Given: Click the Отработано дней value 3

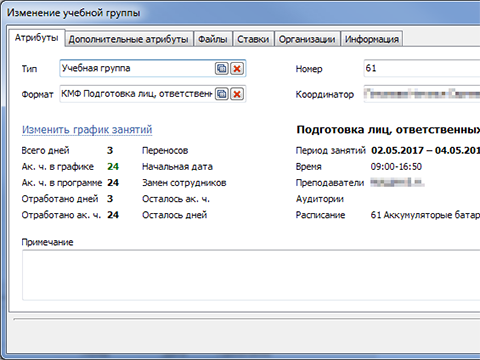Looking at the screenshot, I should click(110, 199).
